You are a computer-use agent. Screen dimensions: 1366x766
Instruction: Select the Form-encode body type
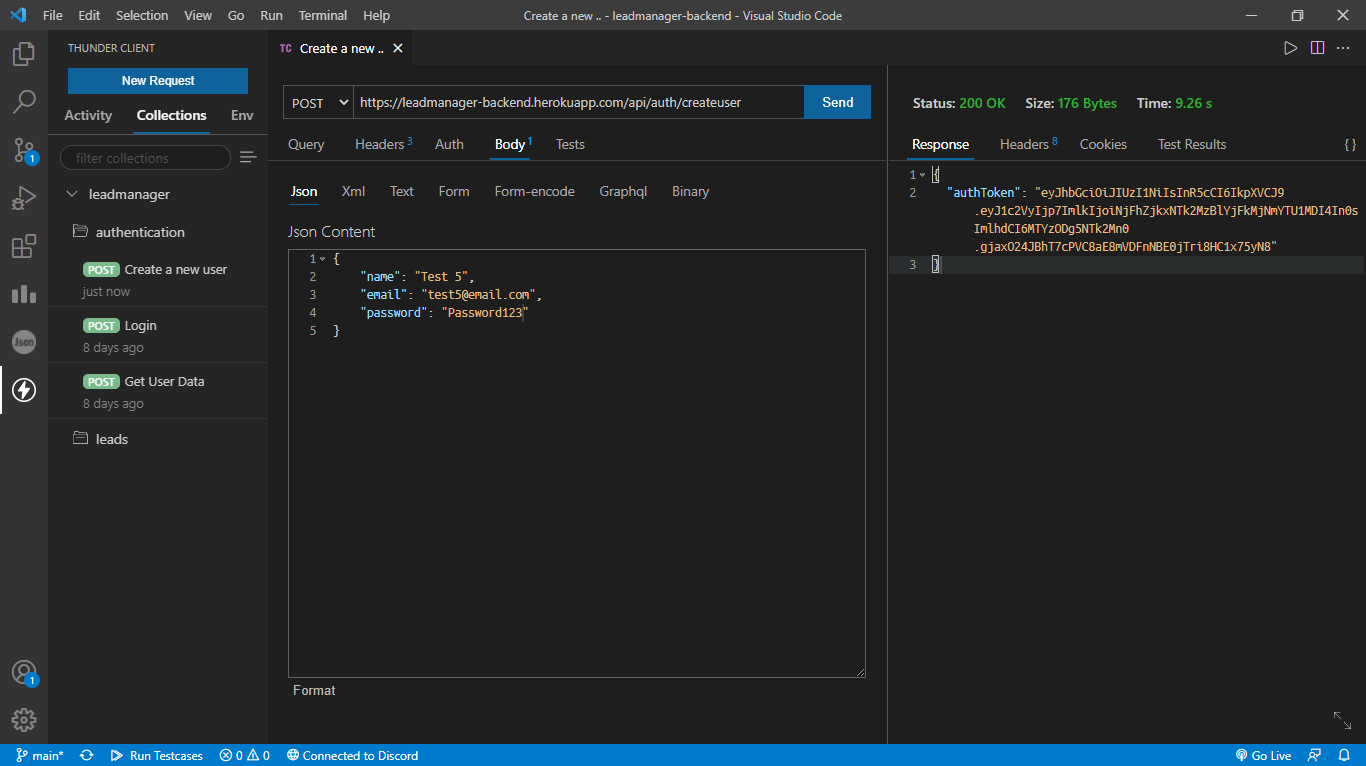pos(534,191)
